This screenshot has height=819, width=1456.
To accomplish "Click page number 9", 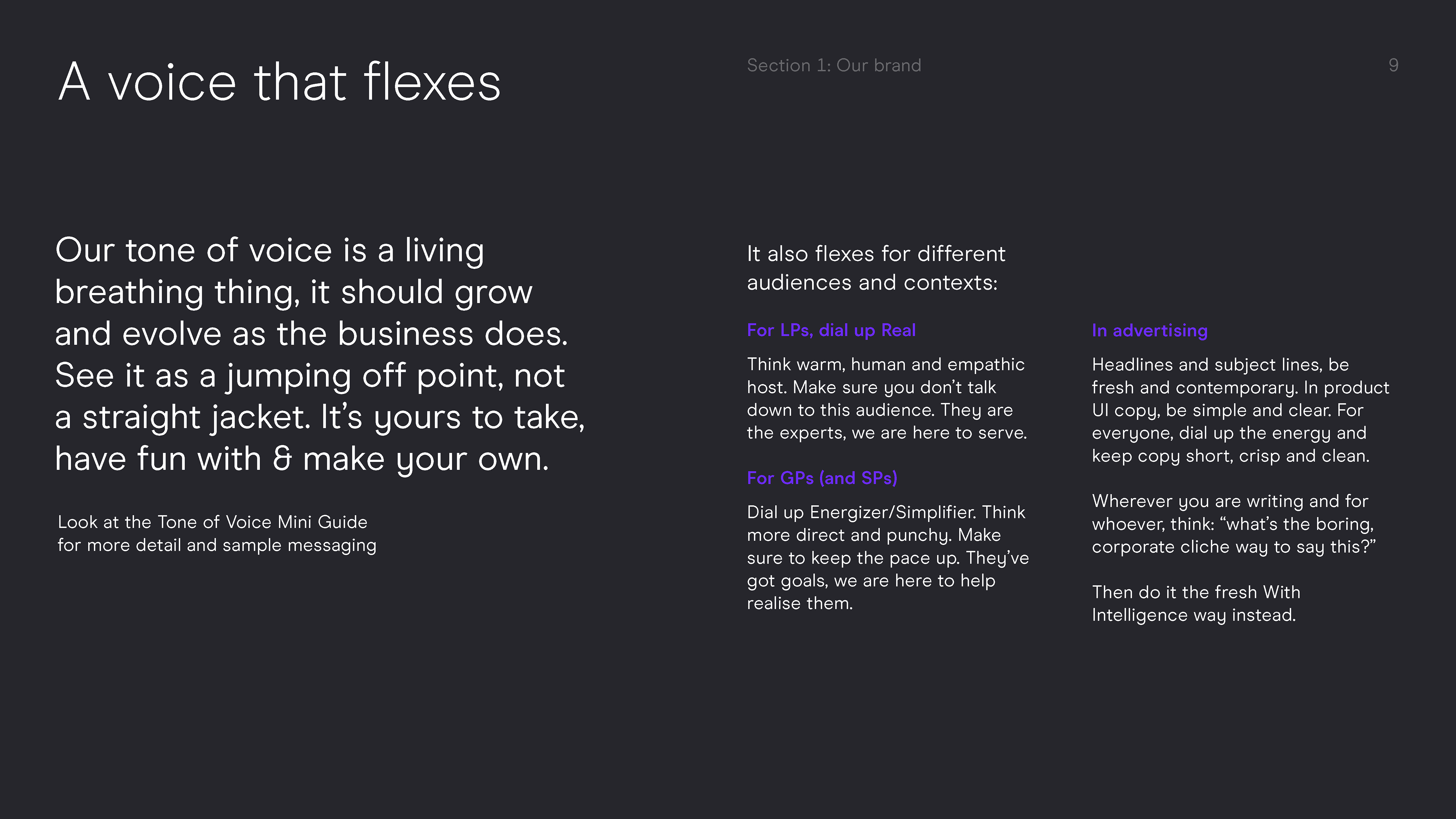I will pos(1393,66).
